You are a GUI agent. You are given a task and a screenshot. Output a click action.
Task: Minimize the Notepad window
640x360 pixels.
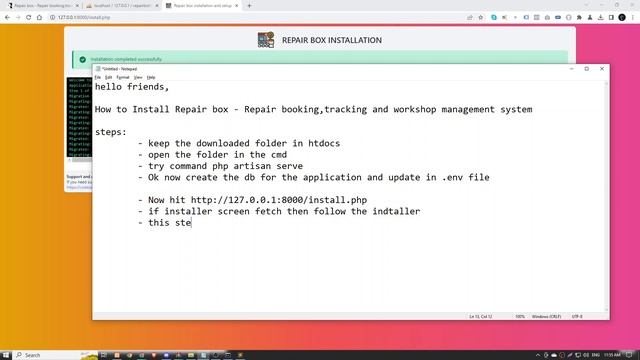(572, 69)
